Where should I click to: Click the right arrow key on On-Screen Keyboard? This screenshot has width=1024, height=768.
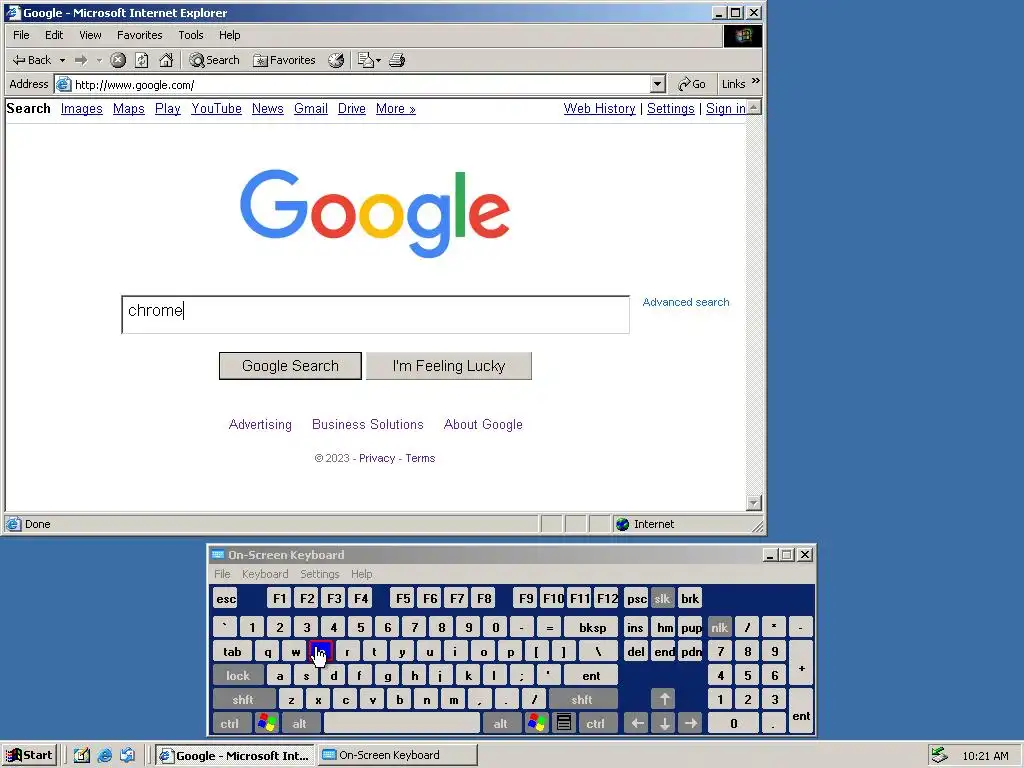(690, 723)
